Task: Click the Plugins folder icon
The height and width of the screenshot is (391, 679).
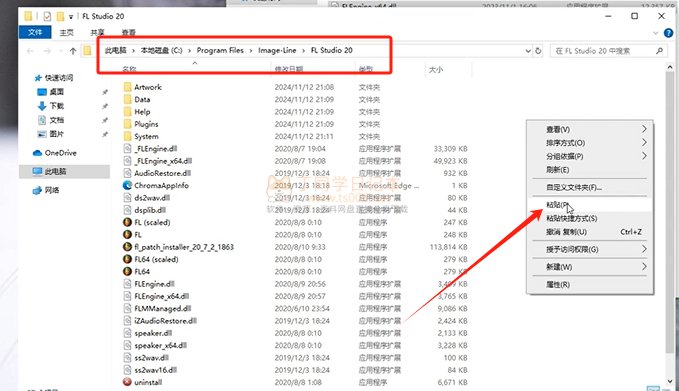Action: pyautogui.click(x=127, y=124)
